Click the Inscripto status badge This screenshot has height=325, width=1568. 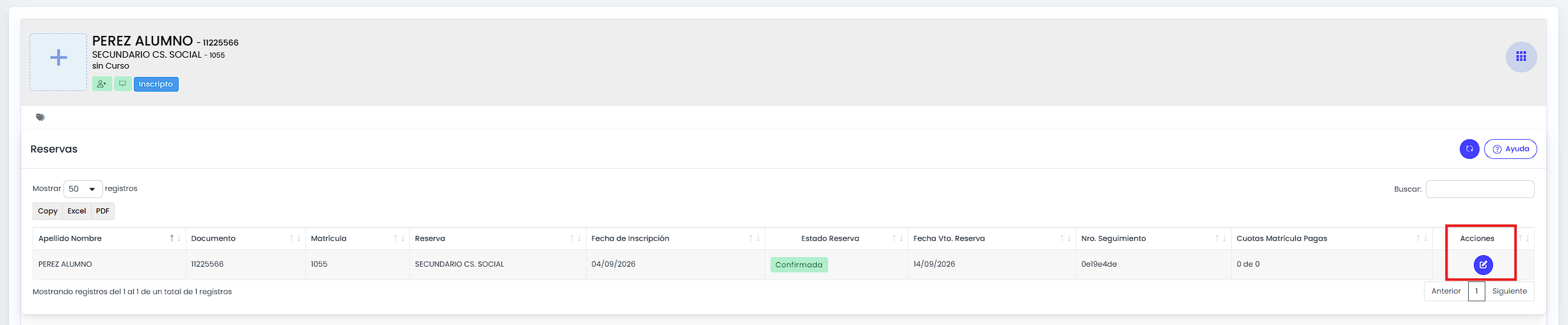click(x=156, y=84)
